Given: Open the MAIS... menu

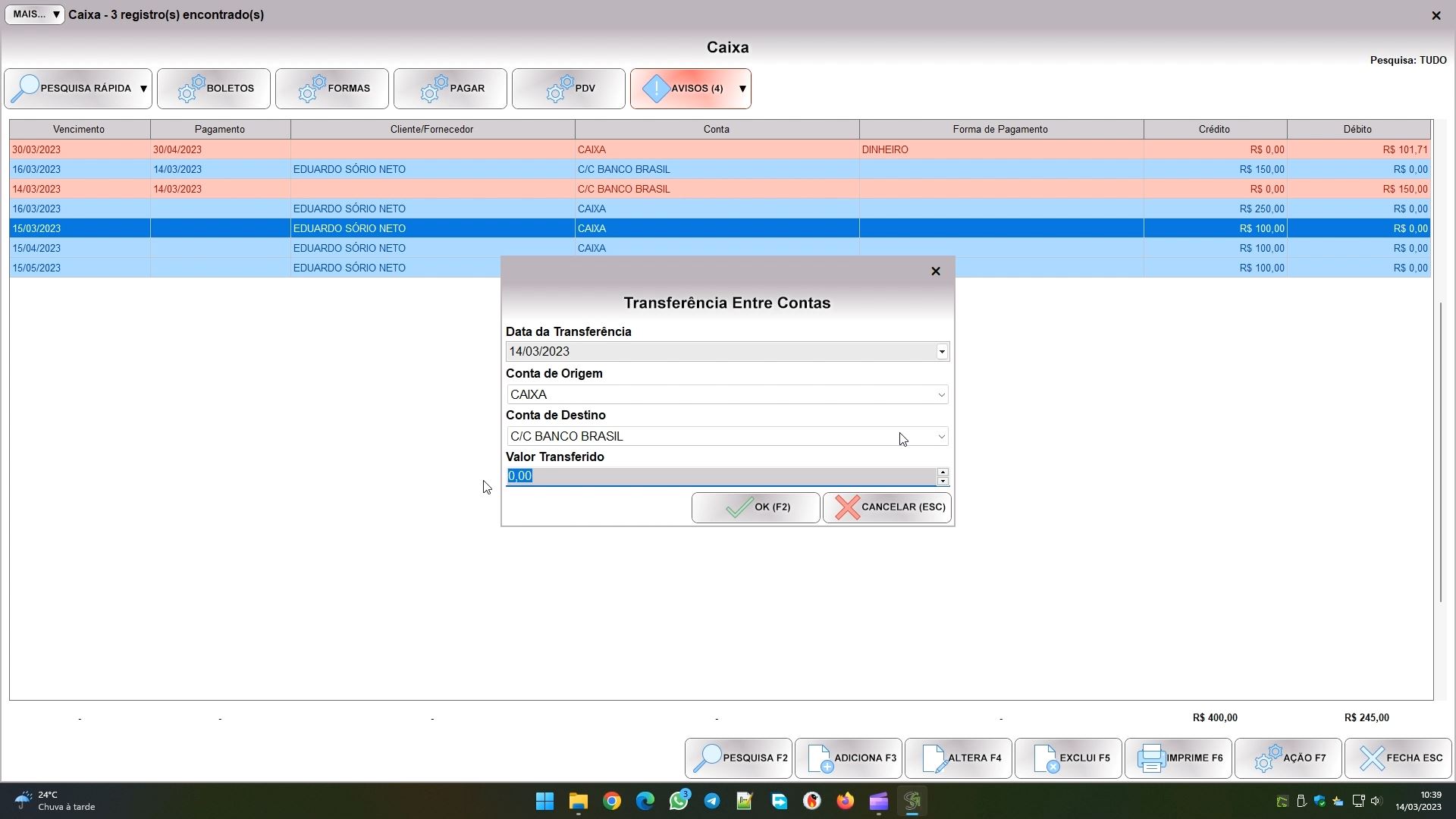Looking at the screenshot, I should (x=35, y=14).
